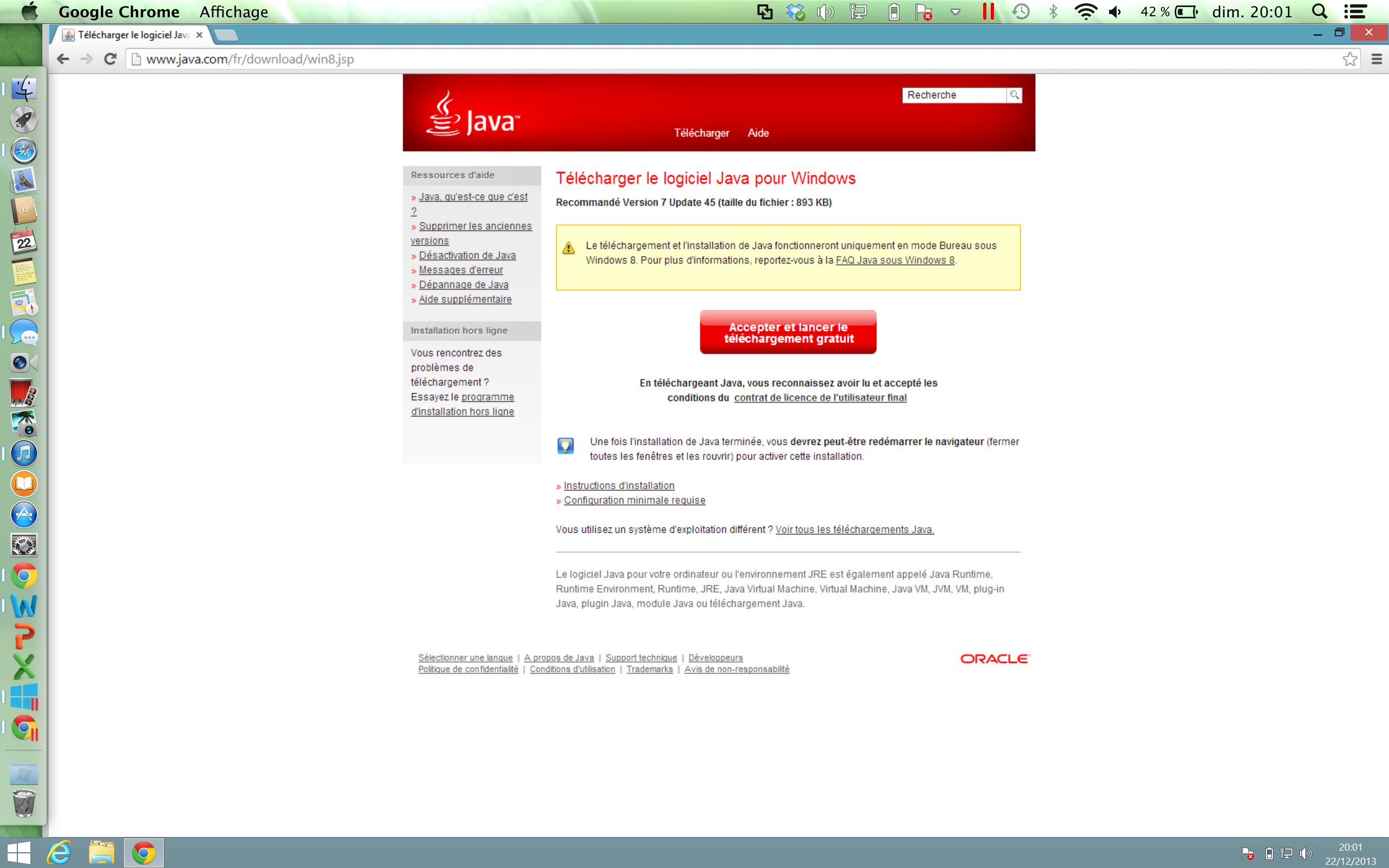Open Mail stamp icon in dock
The width and height of the screenshot is (1389, 868).
pyautogui.click(x=23, y=181)
